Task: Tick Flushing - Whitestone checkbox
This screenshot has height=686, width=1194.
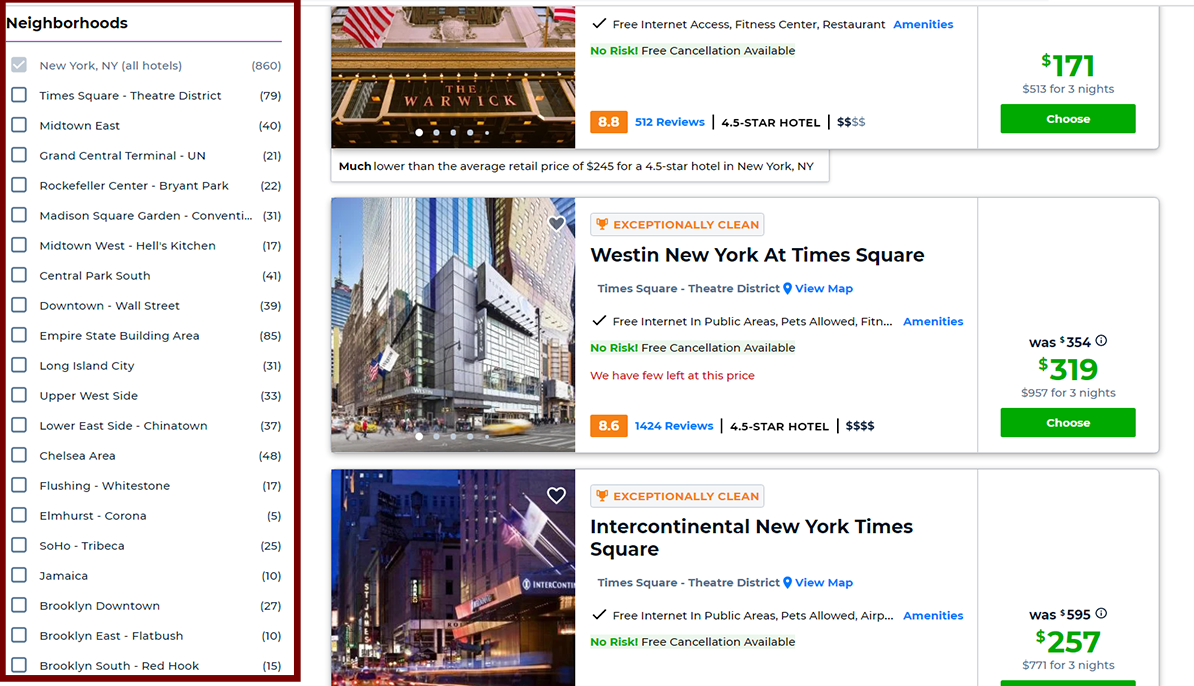Action: pos(19,485)
